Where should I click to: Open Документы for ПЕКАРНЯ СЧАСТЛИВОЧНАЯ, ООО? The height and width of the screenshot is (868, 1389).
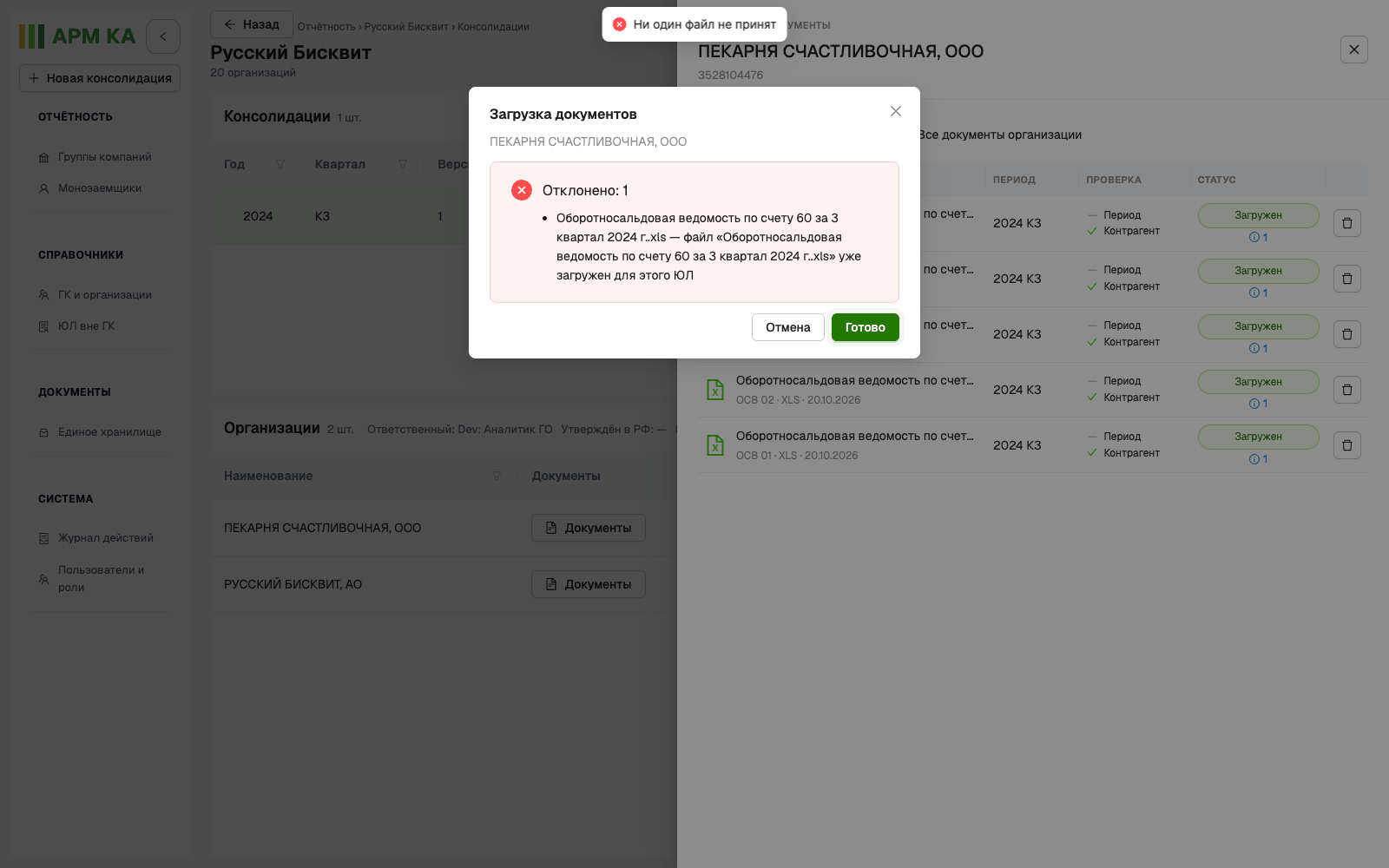pos(589,528)
